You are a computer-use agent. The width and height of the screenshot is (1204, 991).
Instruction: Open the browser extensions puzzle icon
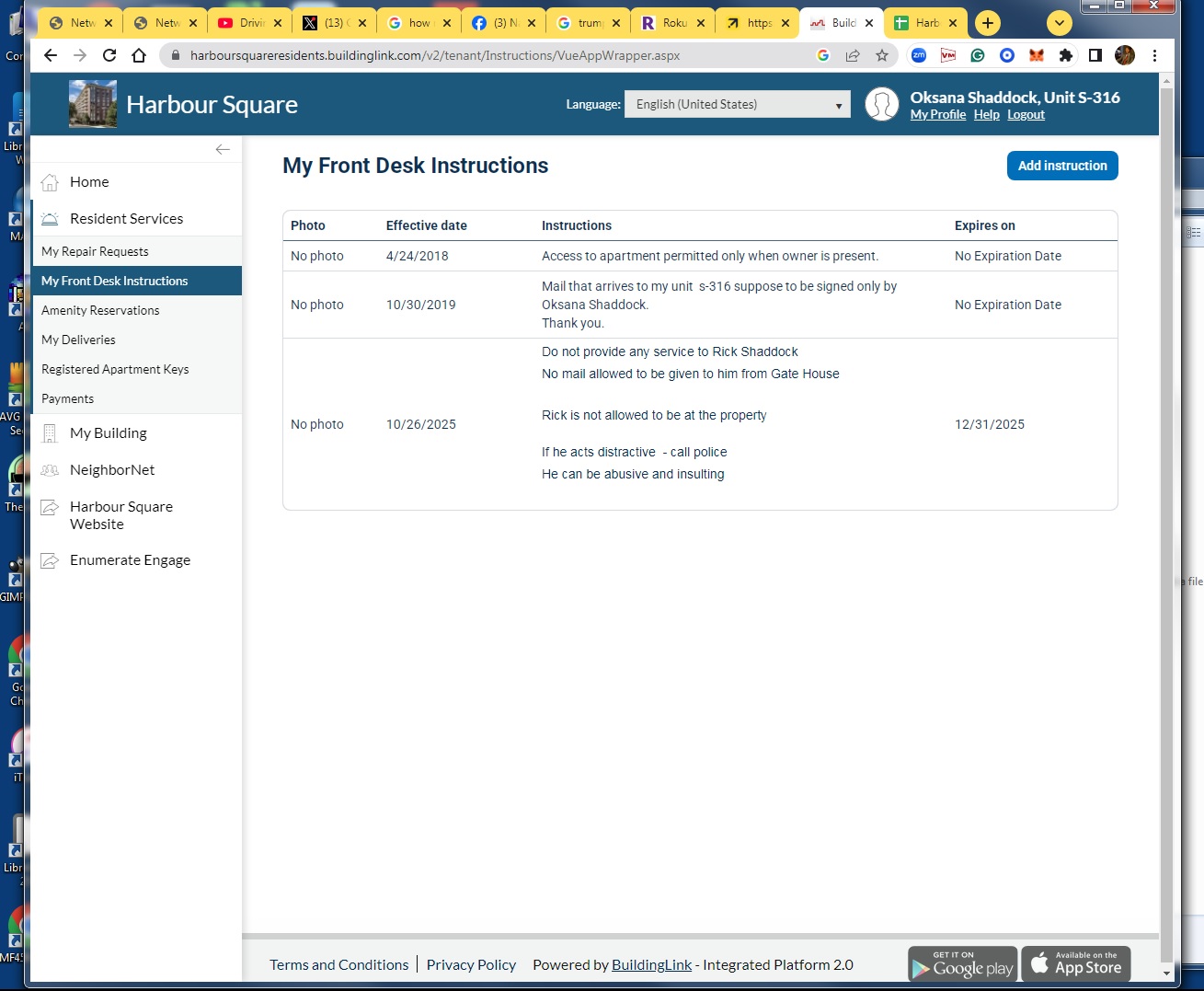click(1066, 55)
